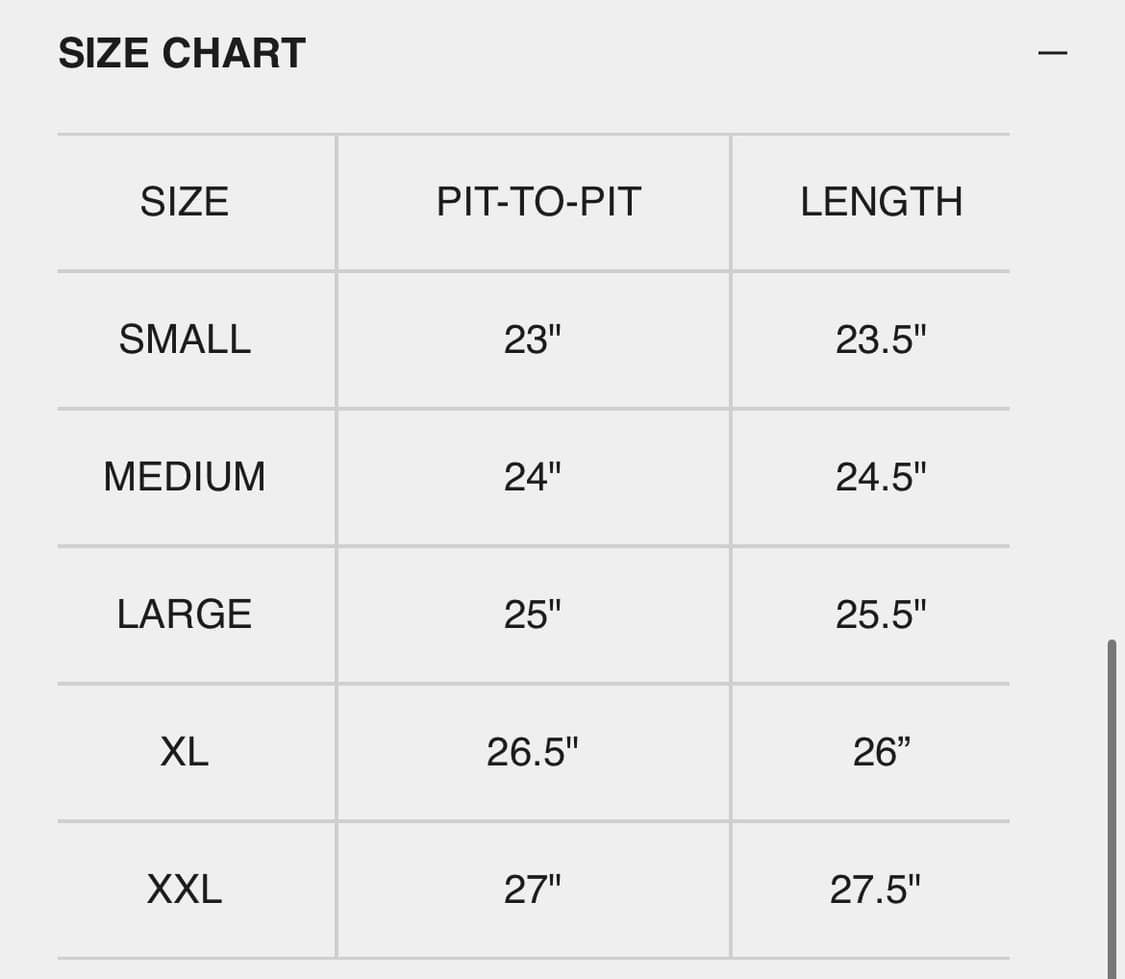This screenshot has width=1125, height=979.
Task: Click the XL size row label
Action: click(x=185, y=752)
